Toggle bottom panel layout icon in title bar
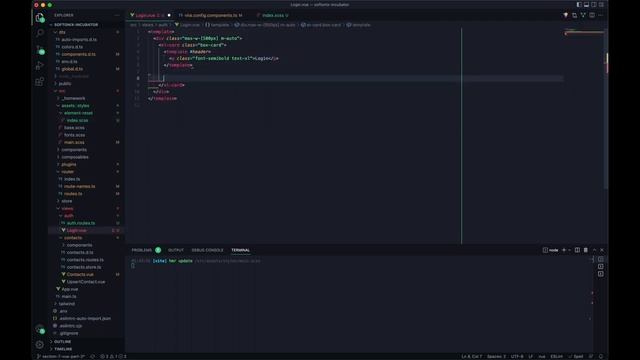 point(586,4)
